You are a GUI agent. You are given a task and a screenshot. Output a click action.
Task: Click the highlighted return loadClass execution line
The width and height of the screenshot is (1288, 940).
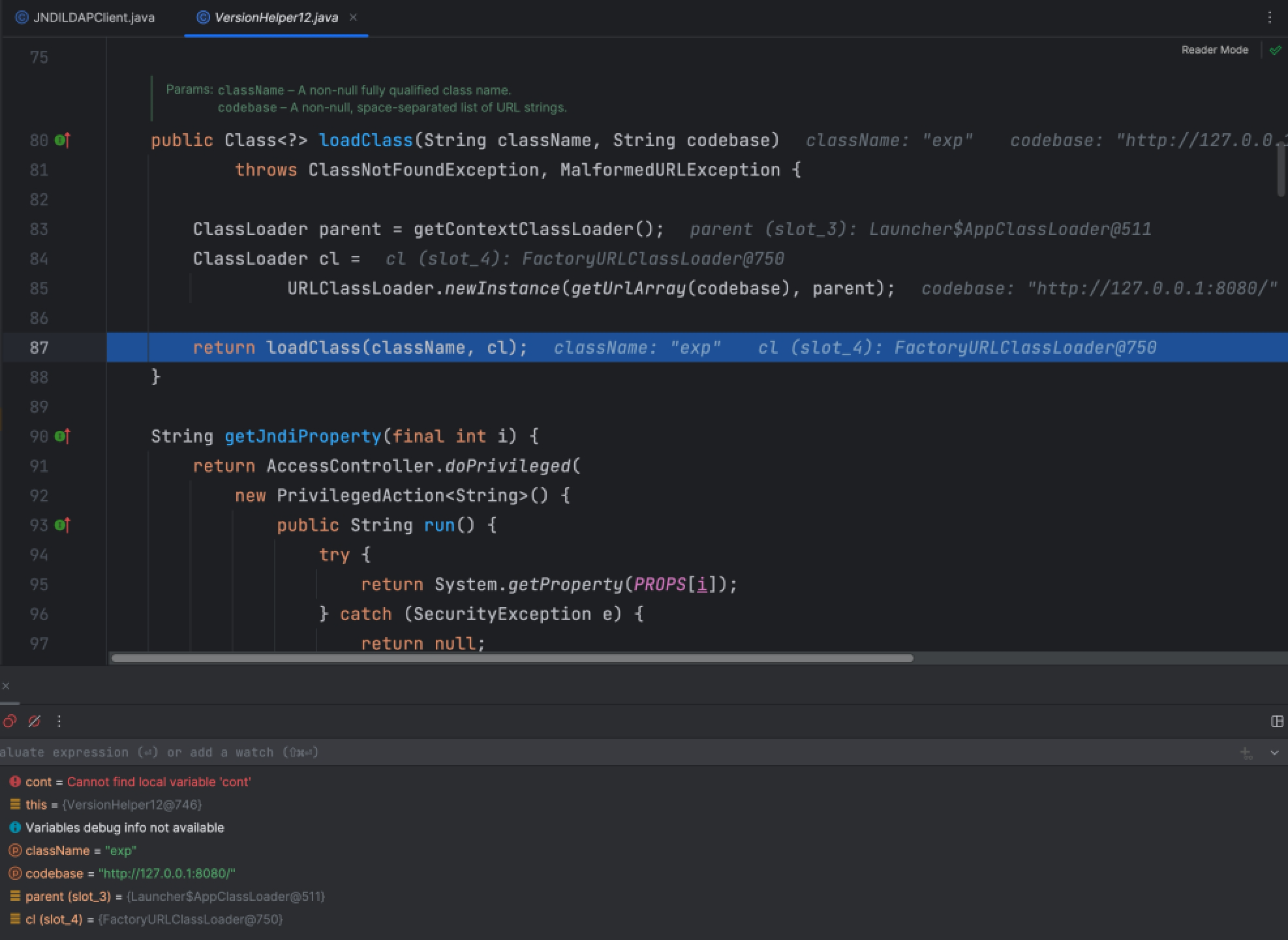698,347
